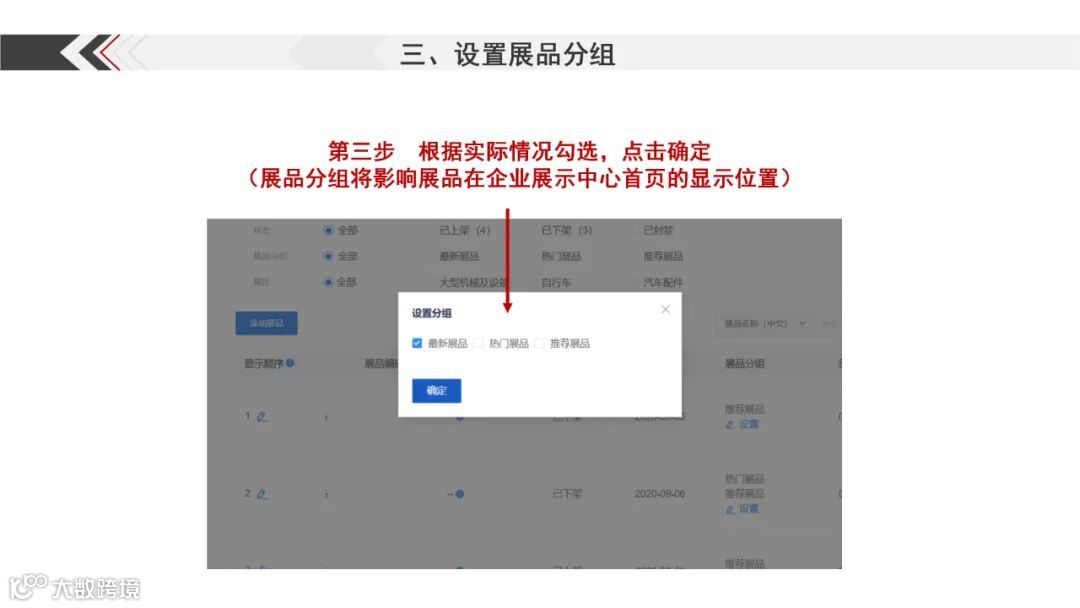The image size is (1080, 608).
Task: Click the 展品分组 column header
Action: (745, 364)
